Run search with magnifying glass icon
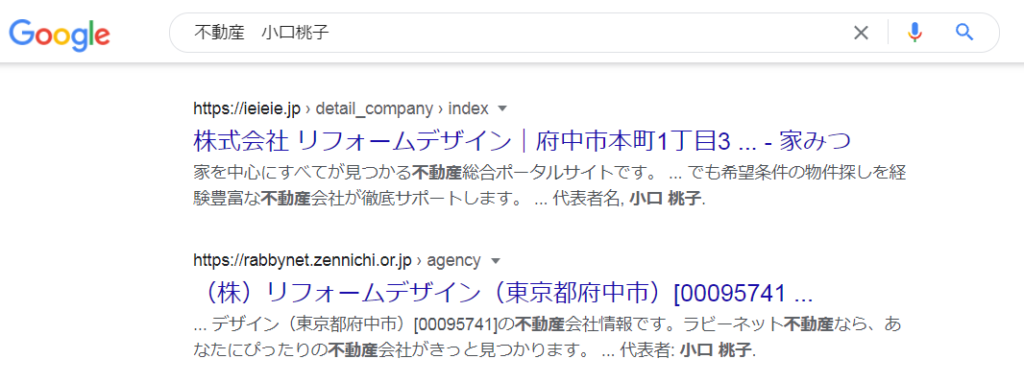This screenshot has height=383, width=1024. pyautogui.click(x=964, y=32)
